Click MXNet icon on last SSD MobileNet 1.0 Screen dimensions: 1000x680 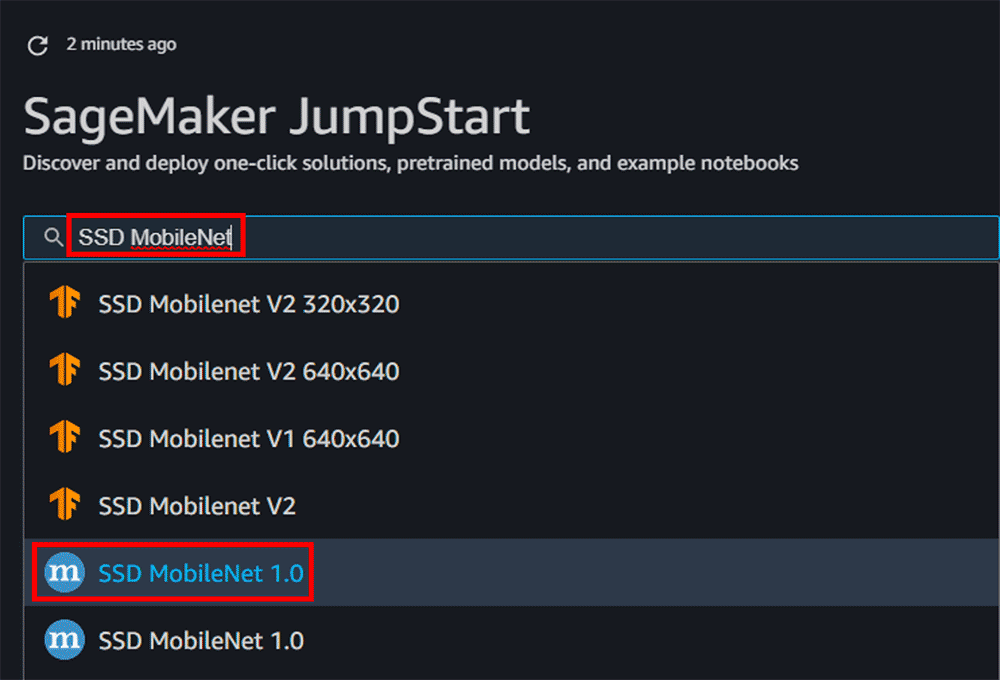(64, 640)
